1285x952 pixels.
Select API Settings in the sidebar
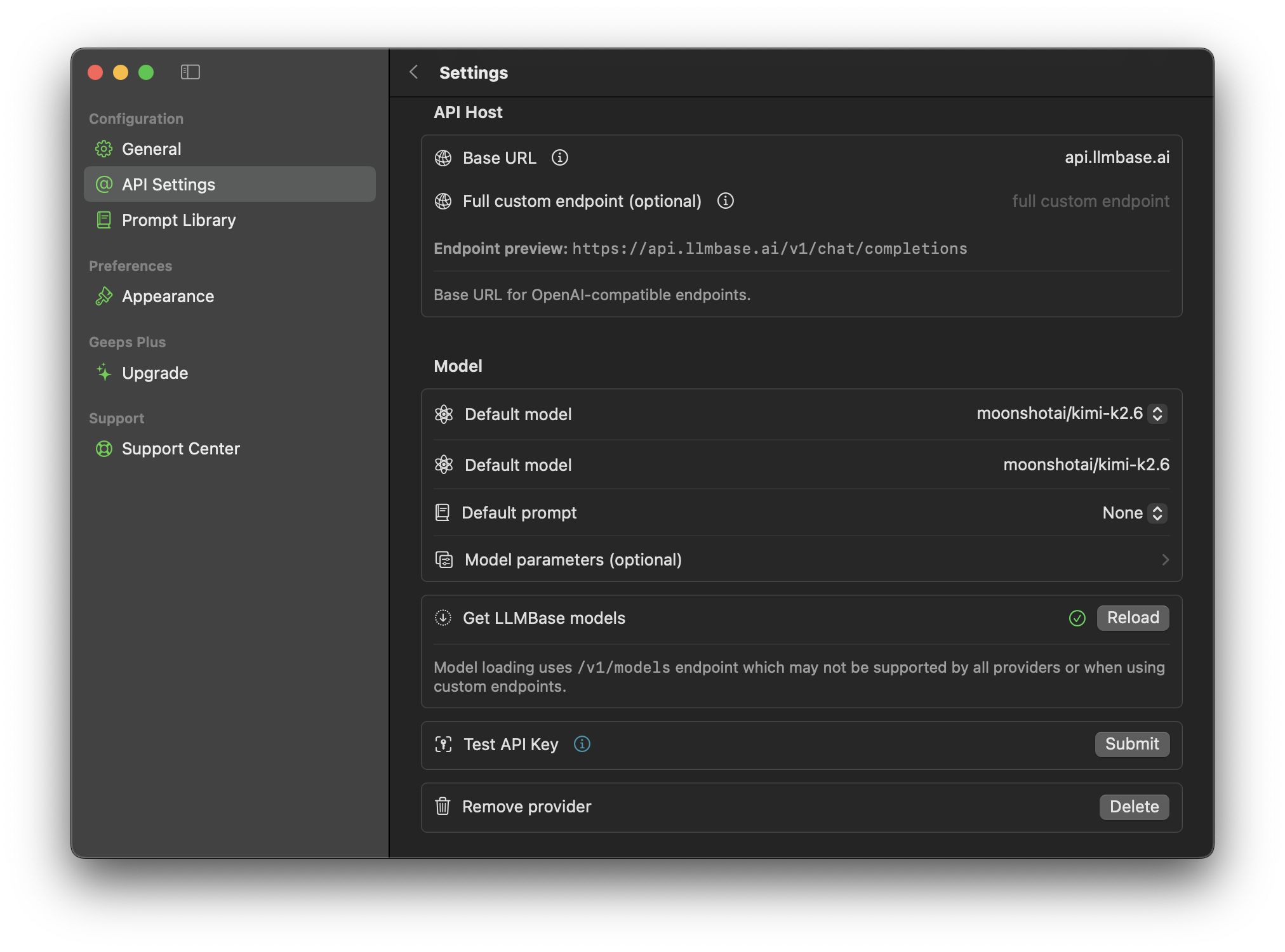(230, 185)
